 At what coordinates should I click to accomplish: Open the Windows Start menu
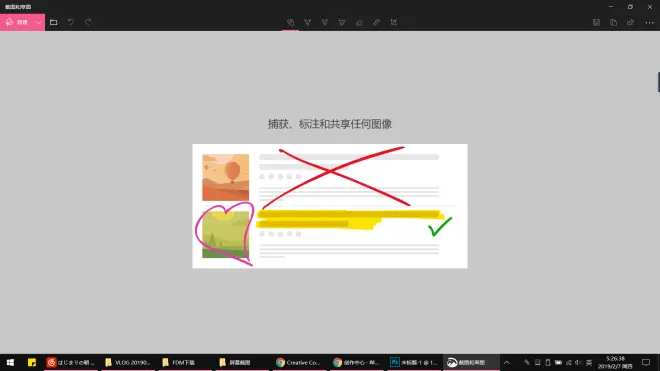[10, 362]
